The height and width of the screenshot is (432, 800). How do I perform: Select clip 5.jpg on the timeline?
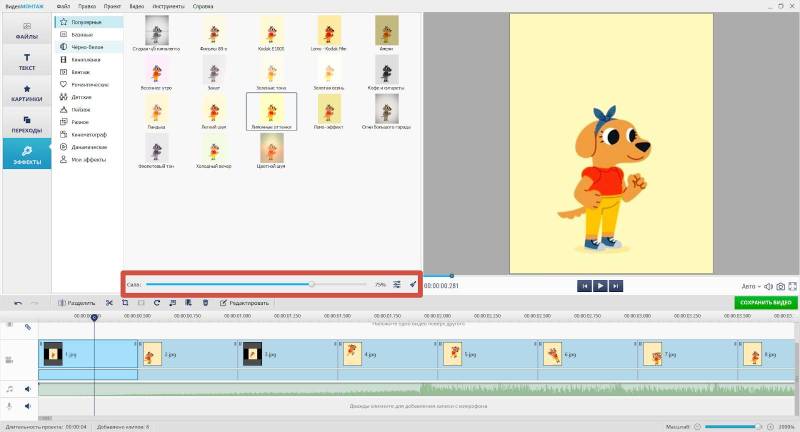click(488, 354)
